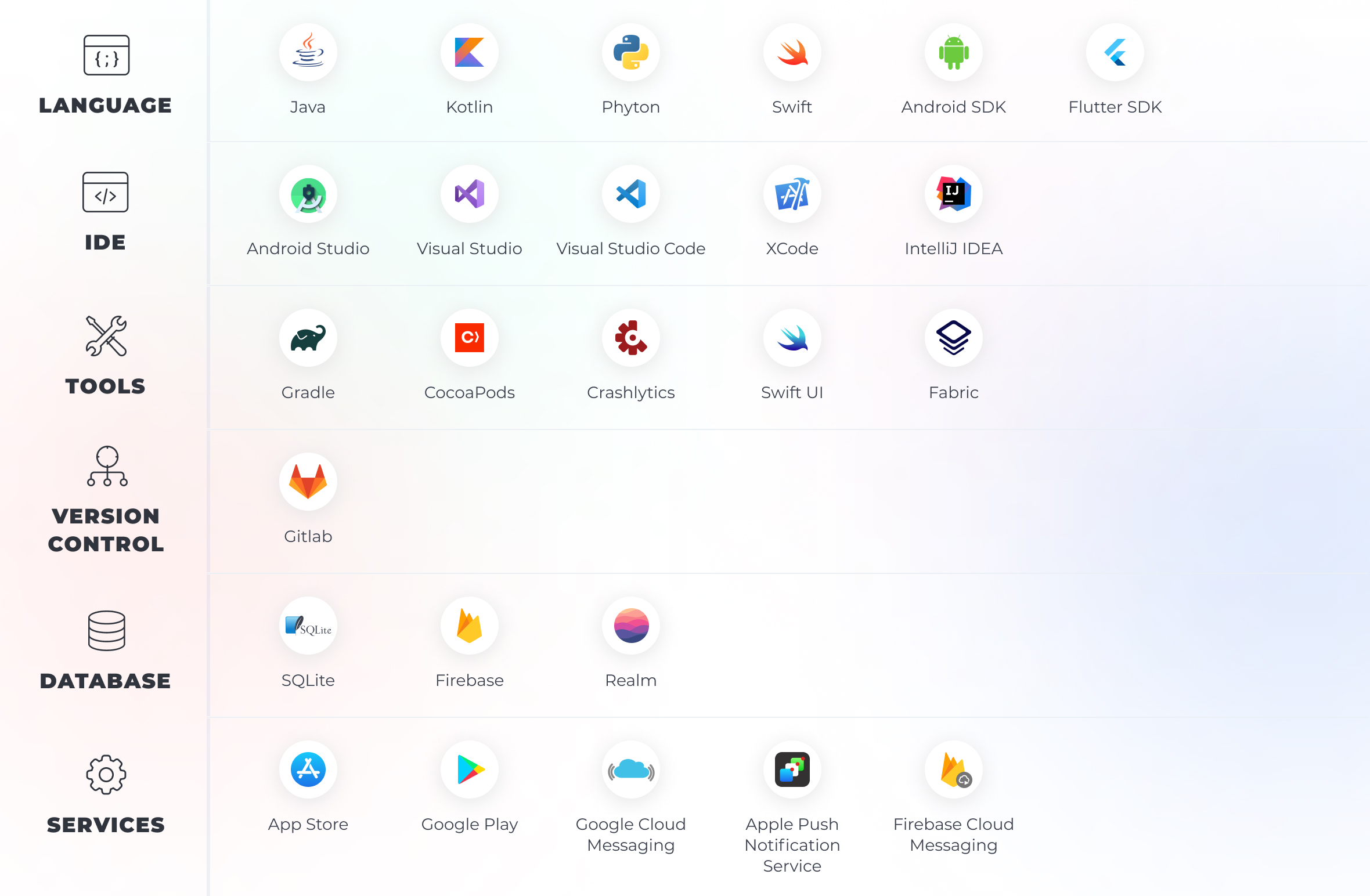Viewport: 1370px width, 896px height.
Task: Select the 'App Store' label
Action: pyautogui.click(x=308, y=825)
